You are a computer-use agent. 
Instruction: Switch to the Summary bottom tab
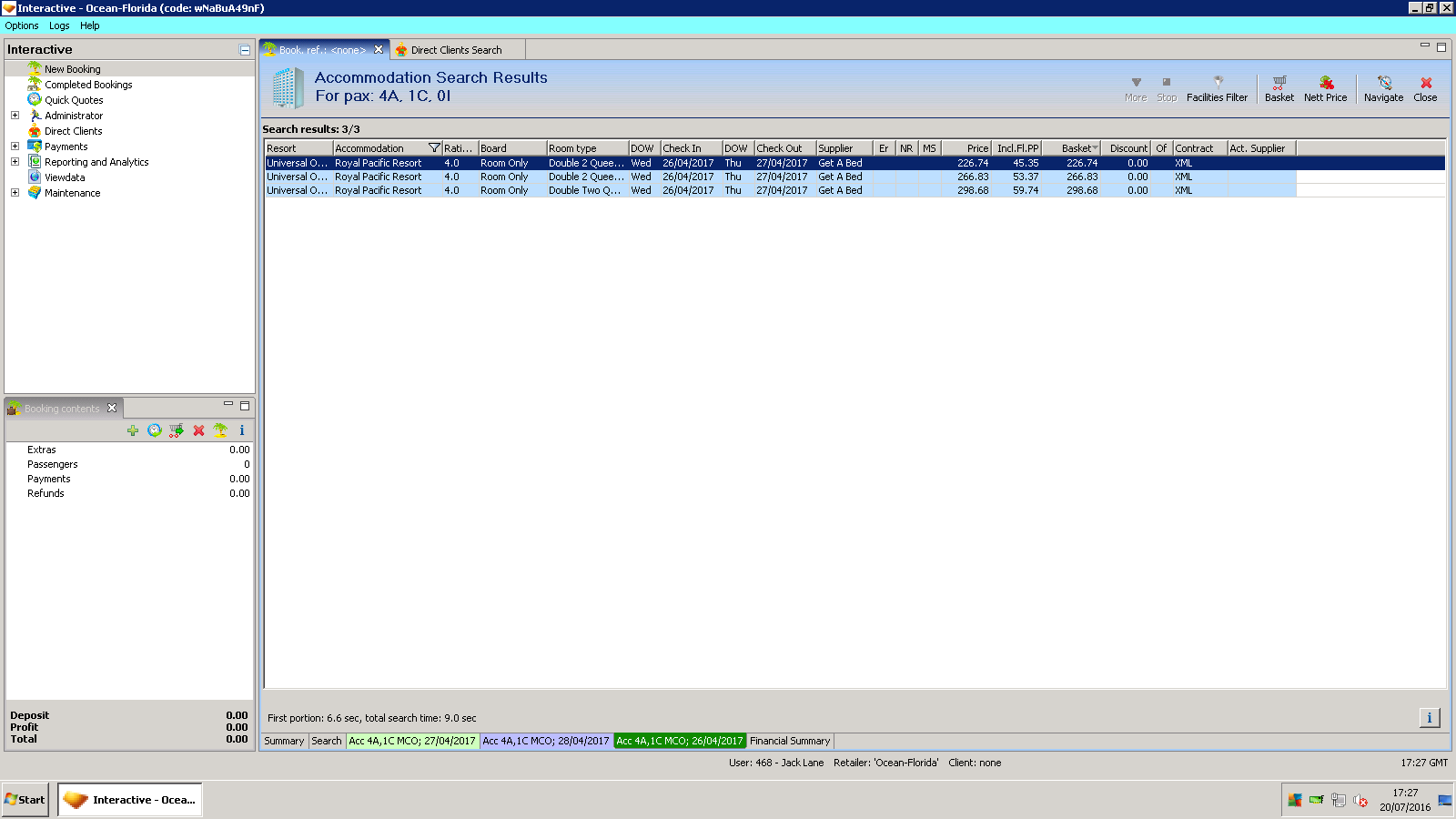284,741
